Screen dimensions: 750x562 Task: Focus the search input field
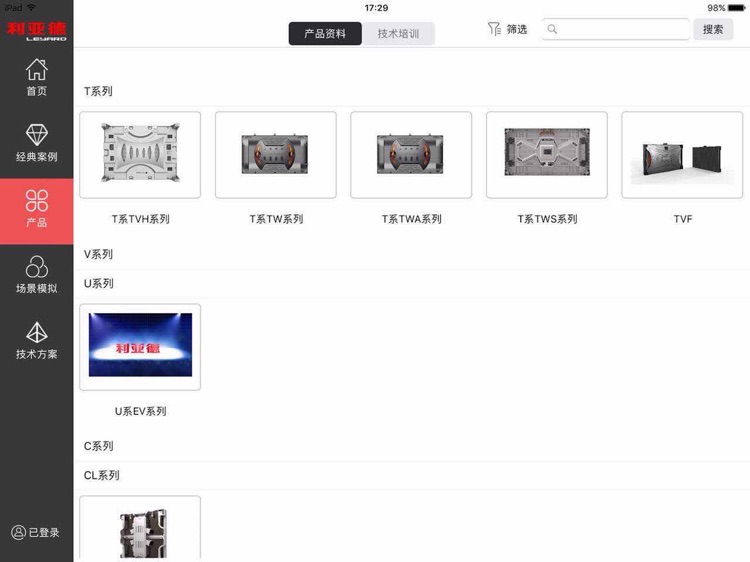pos(616,29)
